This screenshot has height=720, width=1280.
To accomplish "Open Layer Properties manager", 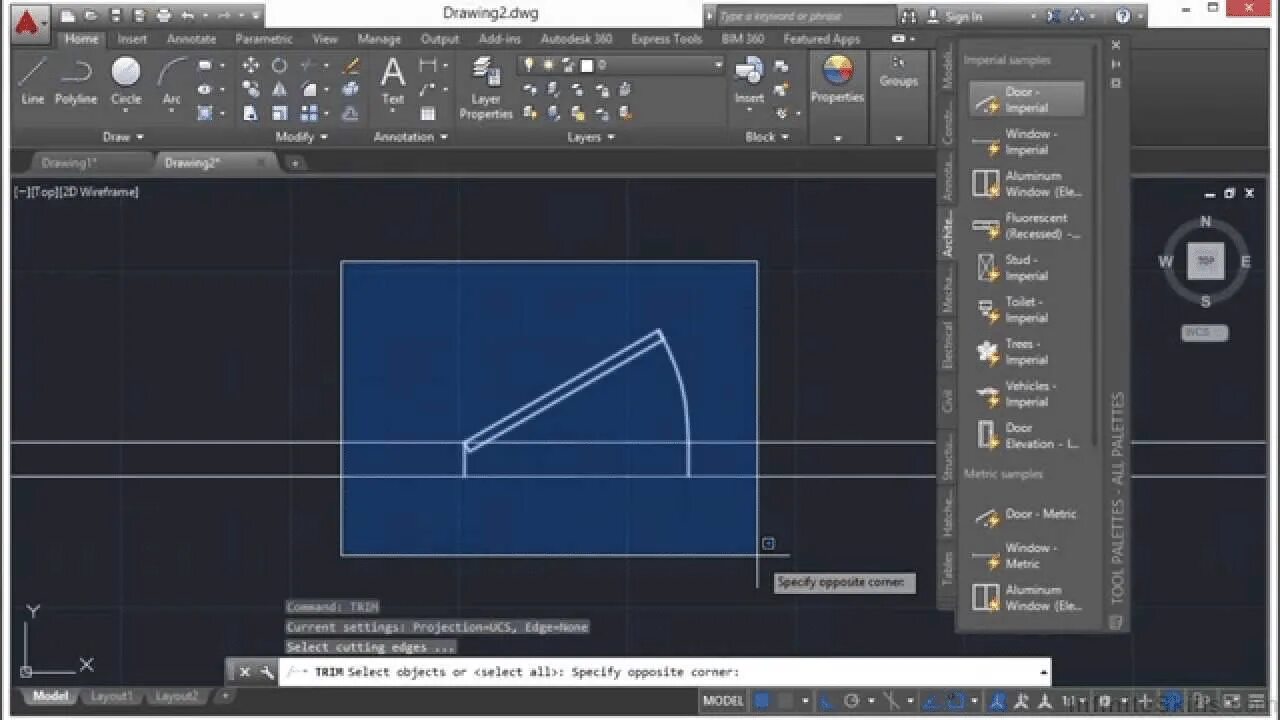I will pyautogui.click(x=486, y=88).
